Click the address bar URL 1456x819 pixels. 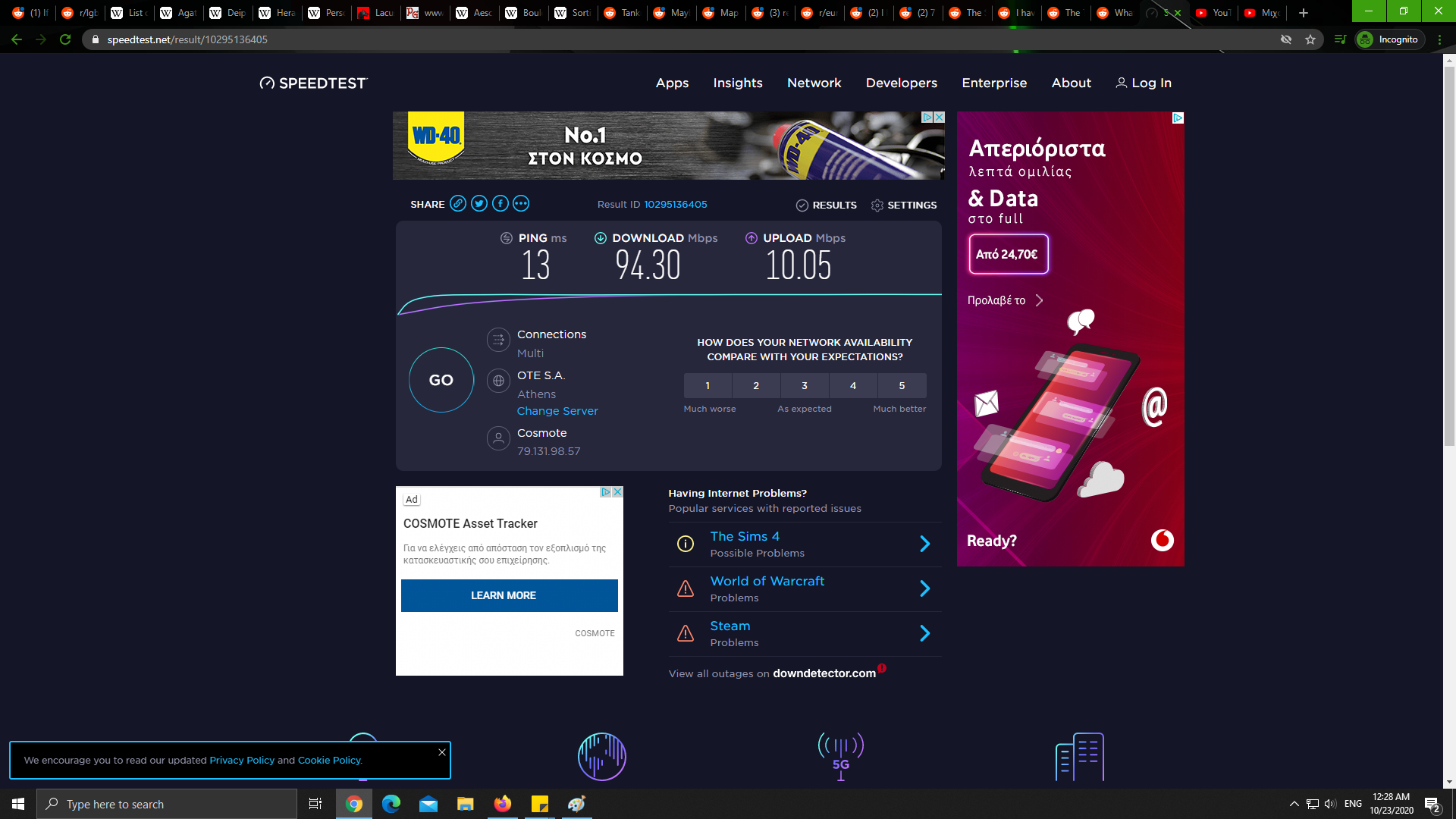point(187,39)
